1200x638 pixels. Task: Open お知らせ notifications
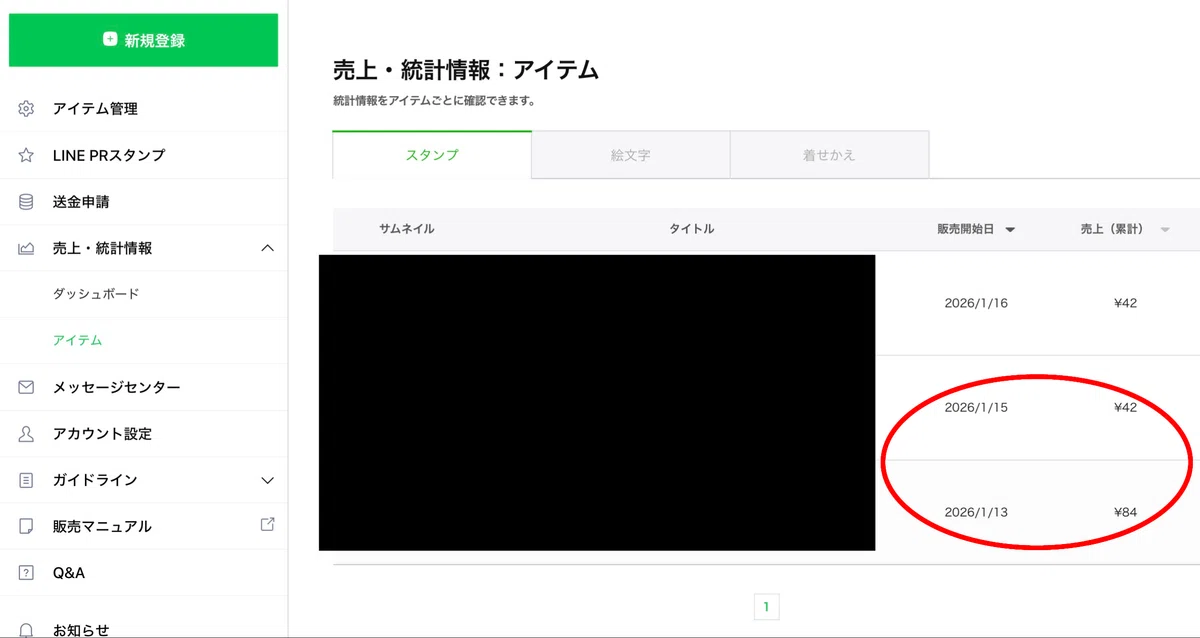click(81, 630)
